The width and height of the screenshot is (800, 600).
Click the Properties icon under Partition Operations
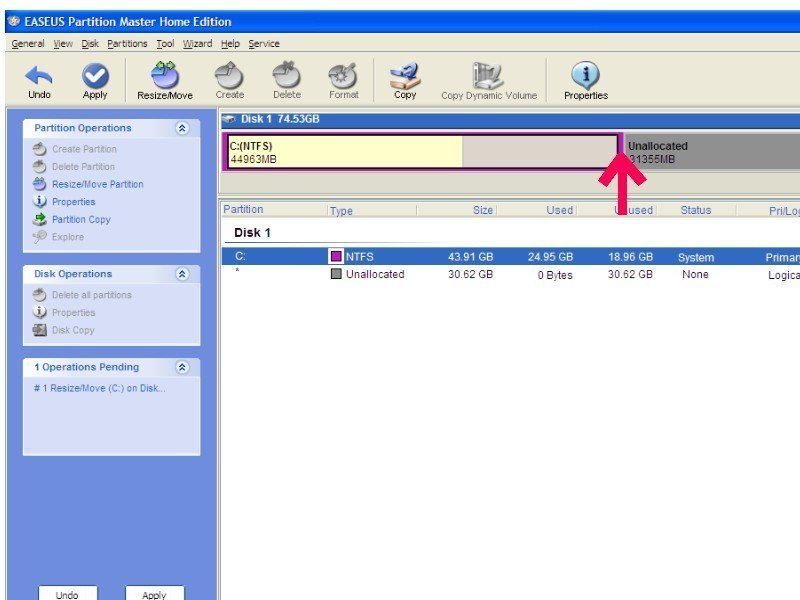[39, 202]
